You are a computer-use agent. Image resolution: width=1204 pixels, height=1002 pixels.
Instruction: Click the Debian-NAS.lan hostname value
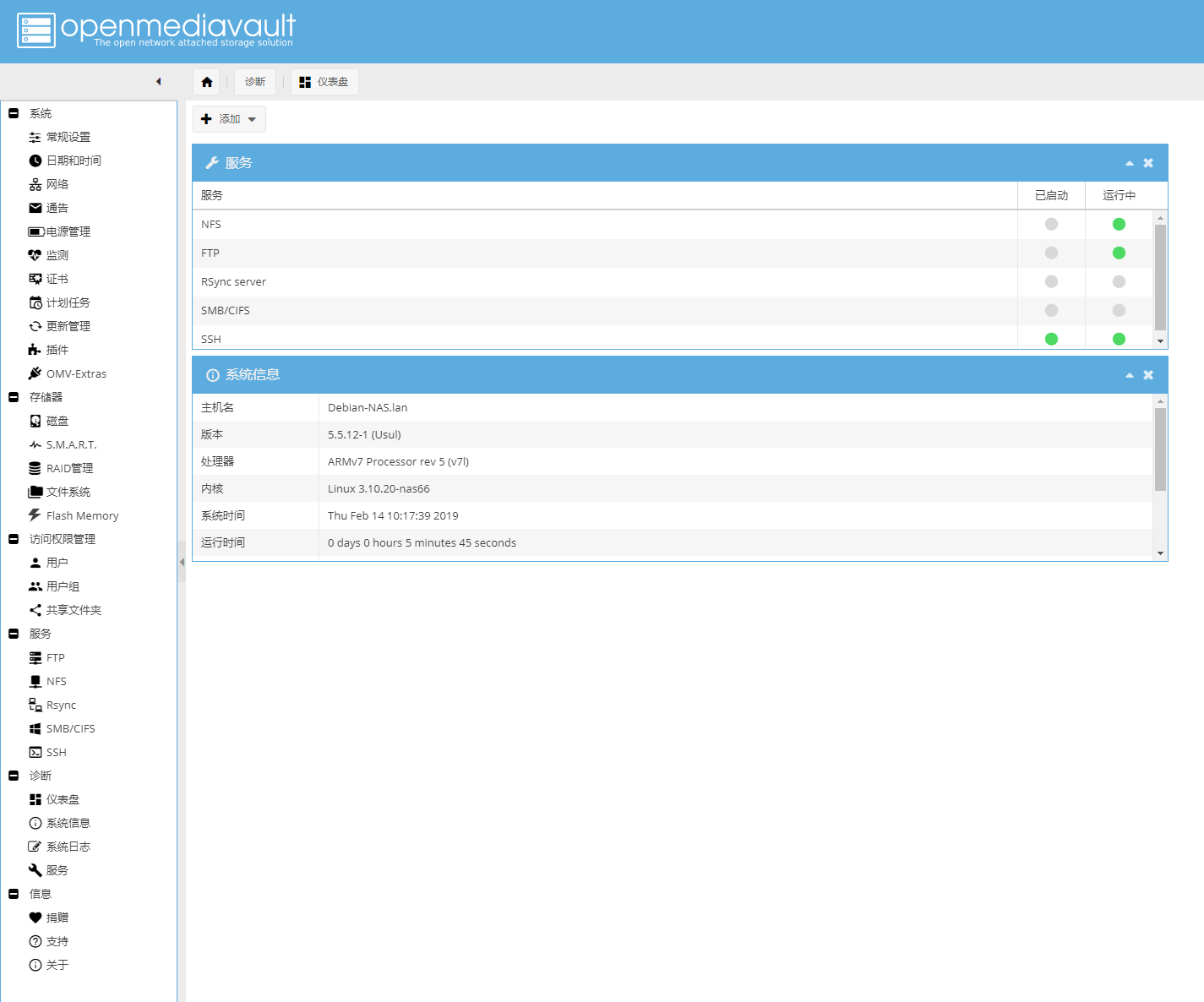(x=368, y=407)
